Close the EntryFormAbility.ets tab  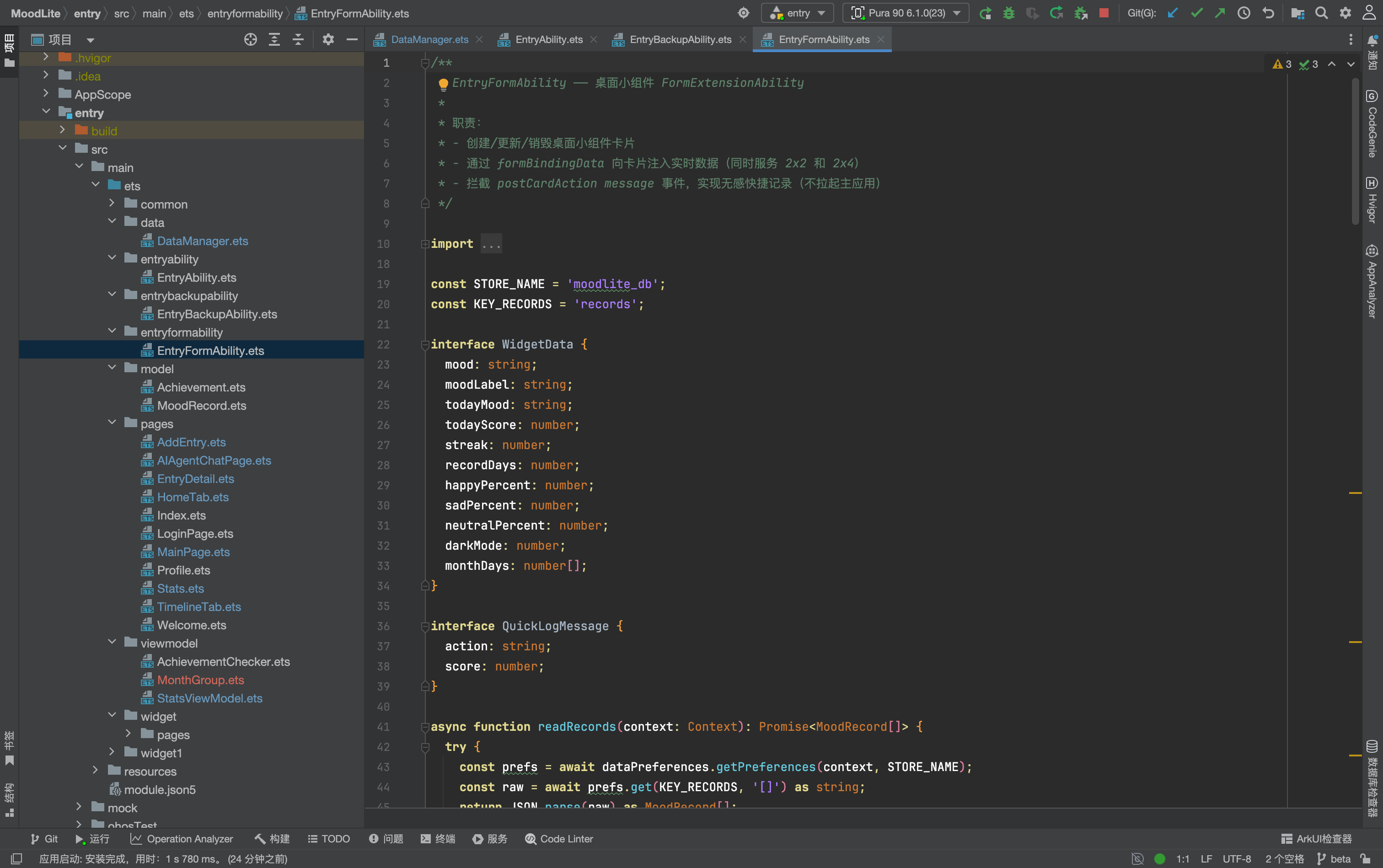pyautogui.click(x=881, y=40)
